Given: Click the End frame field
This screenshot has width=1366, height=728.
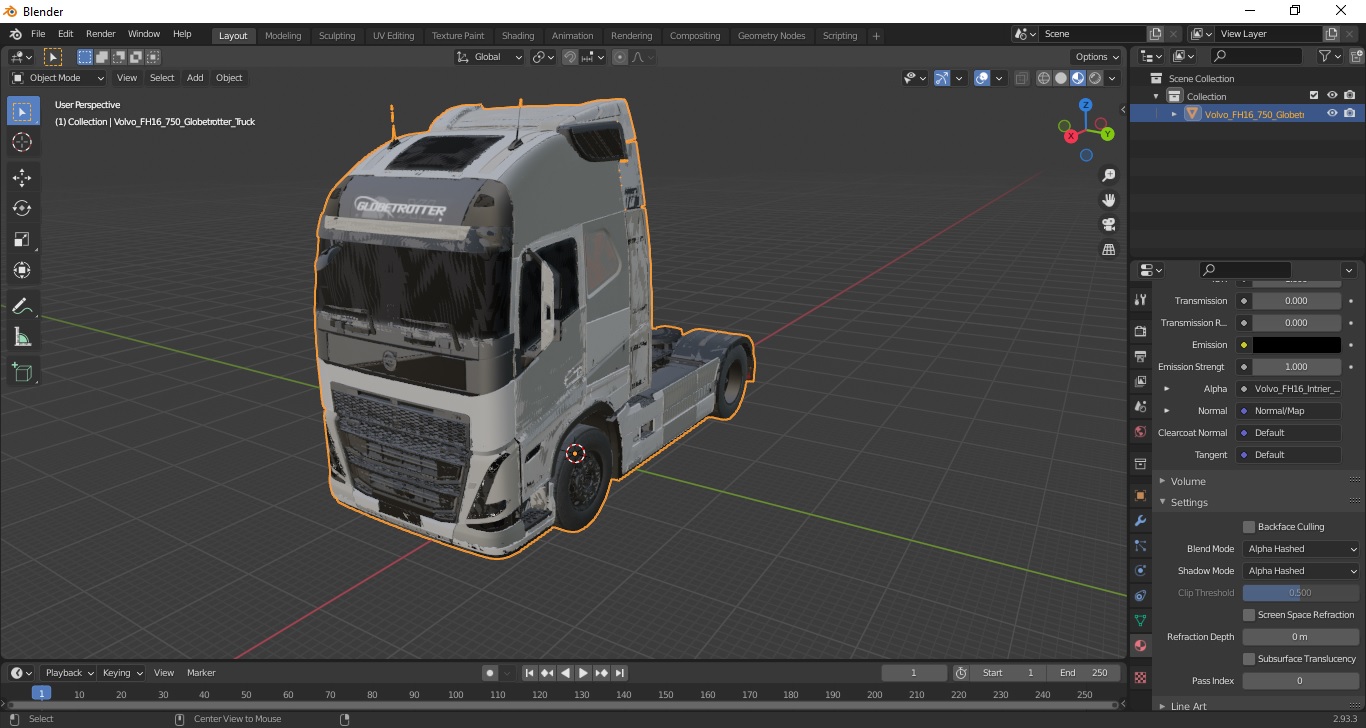Looking at the screenshot, I should pos(1084,673).
